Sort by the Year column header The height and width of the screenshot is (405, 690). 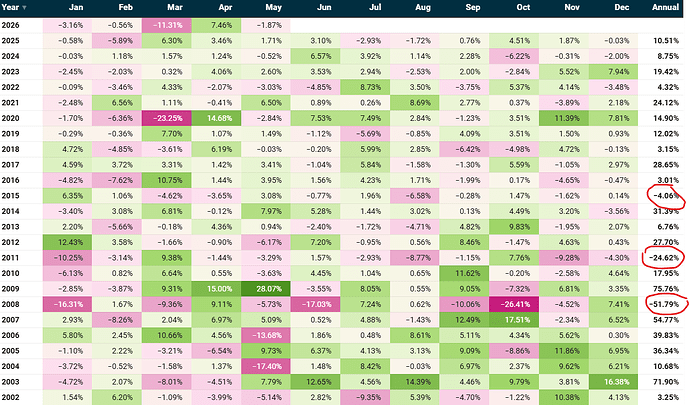(11, 7)
